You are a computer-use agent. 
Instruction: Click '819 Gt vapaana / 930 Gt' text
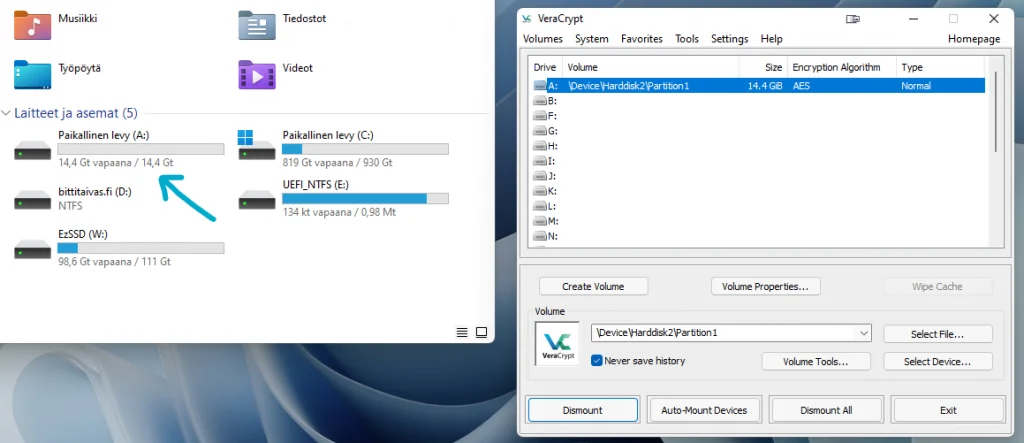click(x=336, y=163)
